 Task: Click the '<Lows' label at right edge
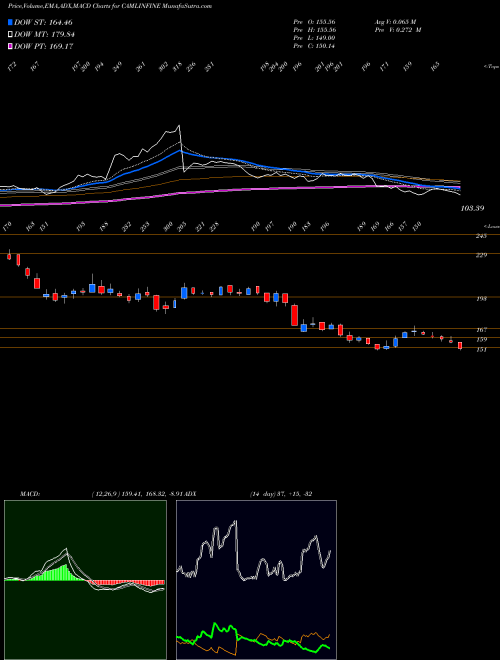coord(491,226)
